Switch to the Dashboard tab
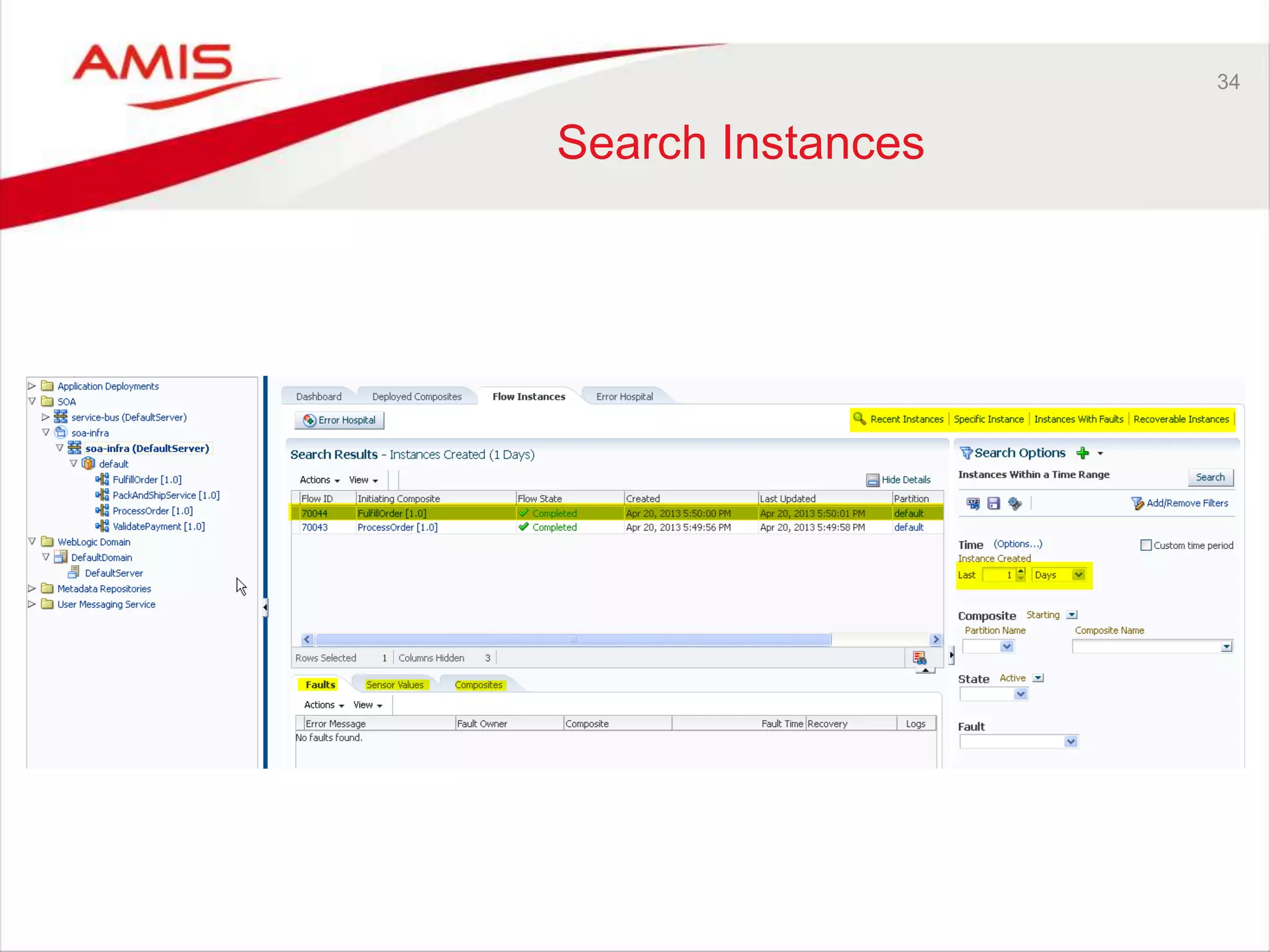 coord(319,396)
